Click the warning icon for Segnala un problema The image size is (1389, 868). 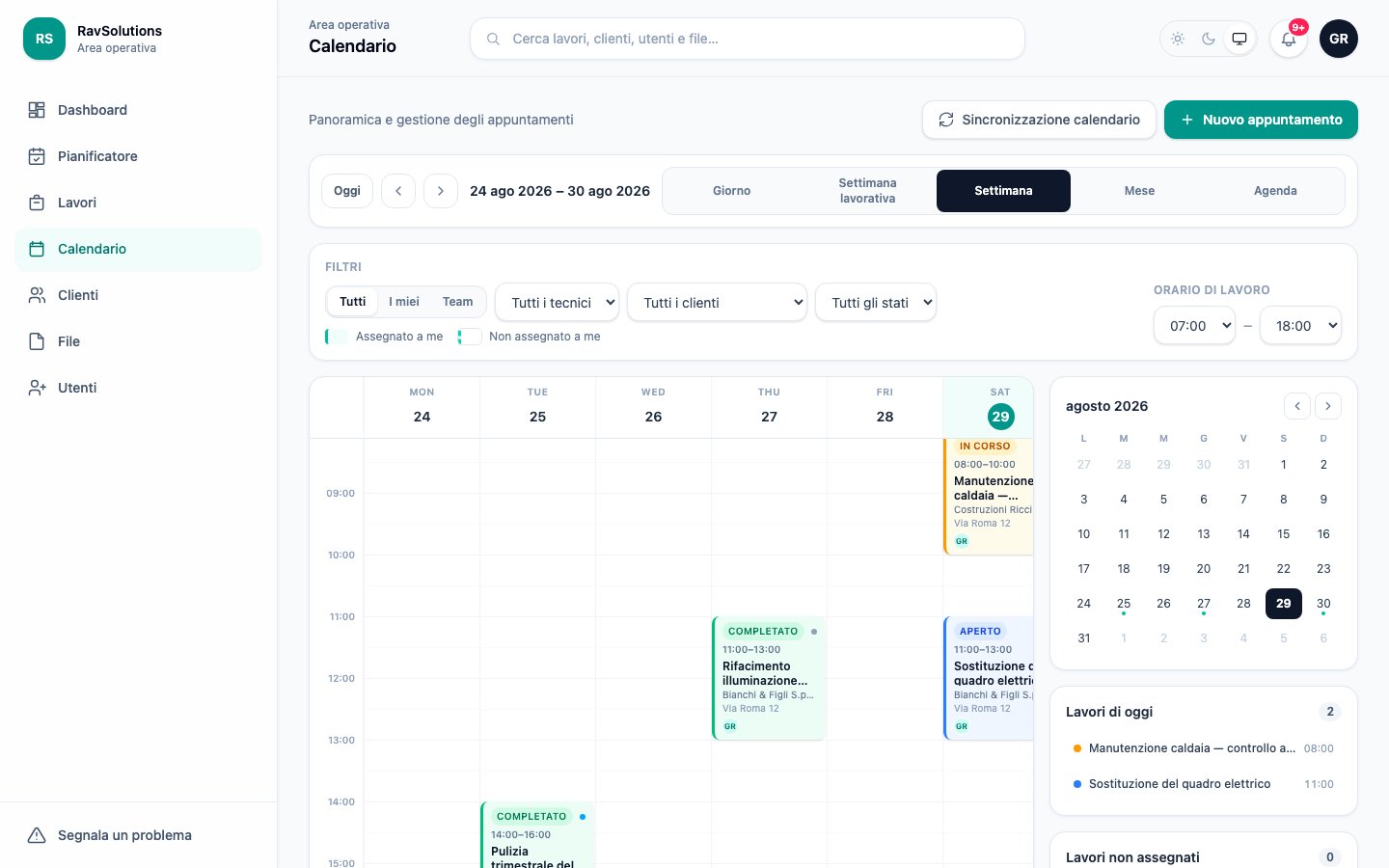[37, 835]
